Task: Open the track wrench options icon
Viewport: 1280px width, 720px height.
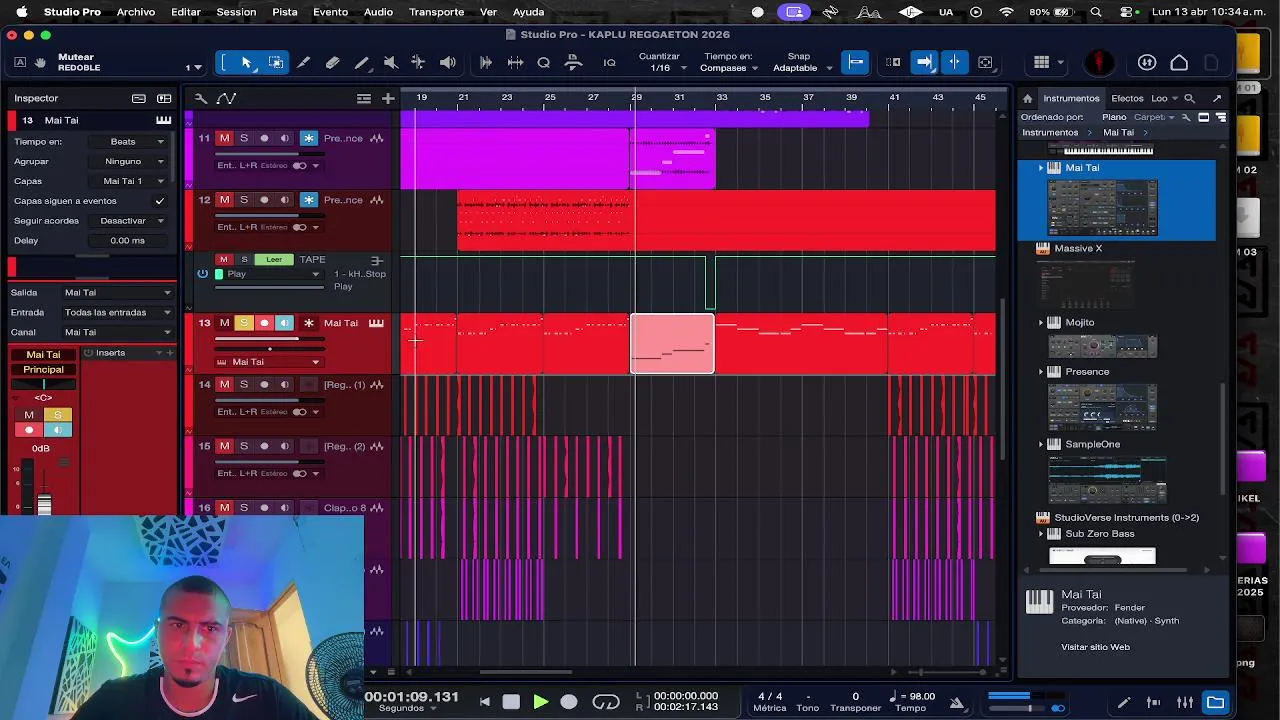Action: (x=200, y=98)
